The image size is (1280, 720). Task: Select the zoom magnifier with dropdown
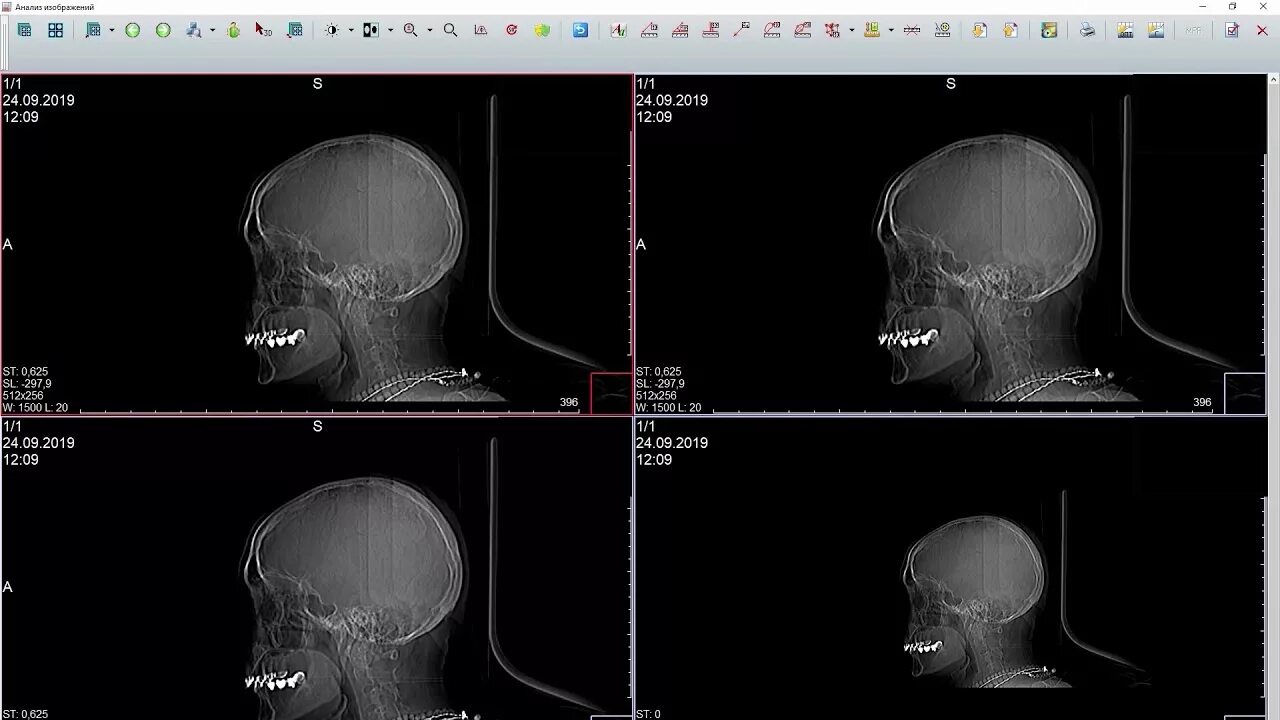tap(410, 30)
